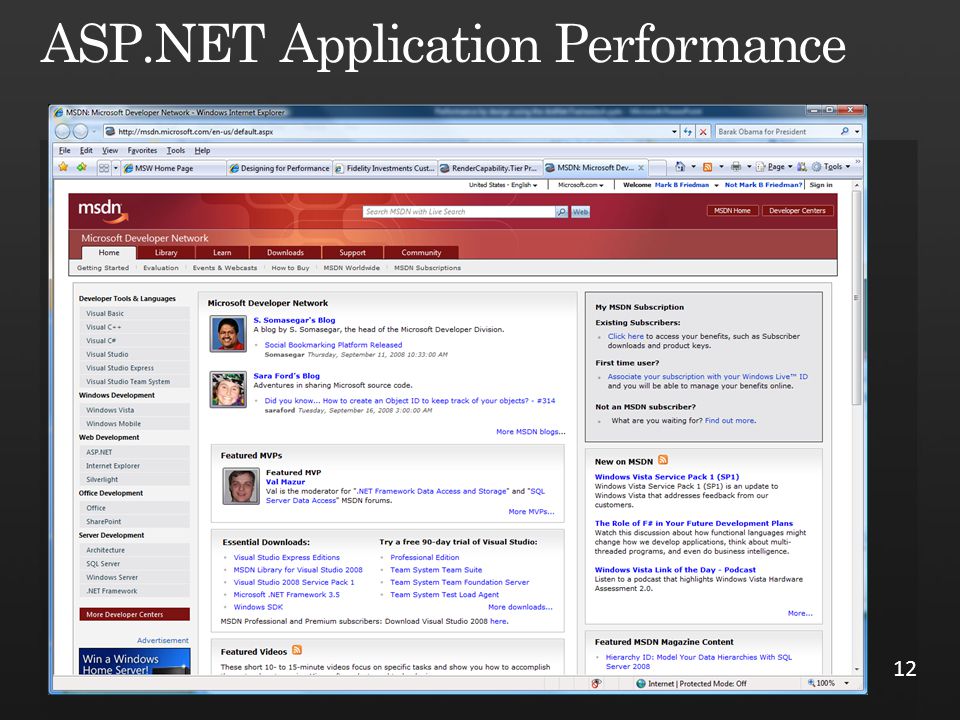Screen dimensions: 960x720
Task: Select the Downloads tab on MSDN
Action: (x=285, y=252)
